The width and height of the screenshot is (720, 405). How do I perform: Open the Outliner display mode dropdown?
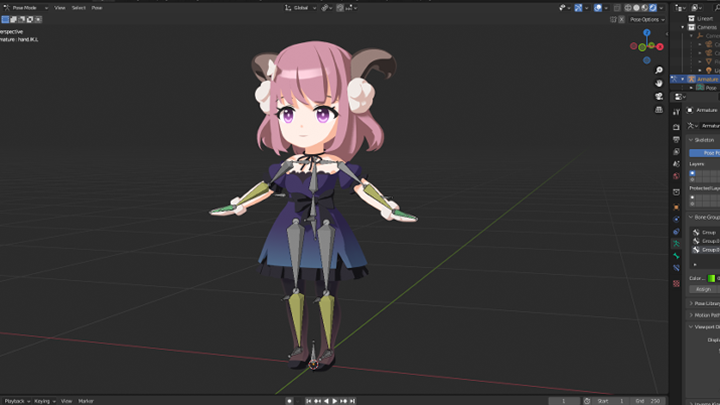(681, 8)
